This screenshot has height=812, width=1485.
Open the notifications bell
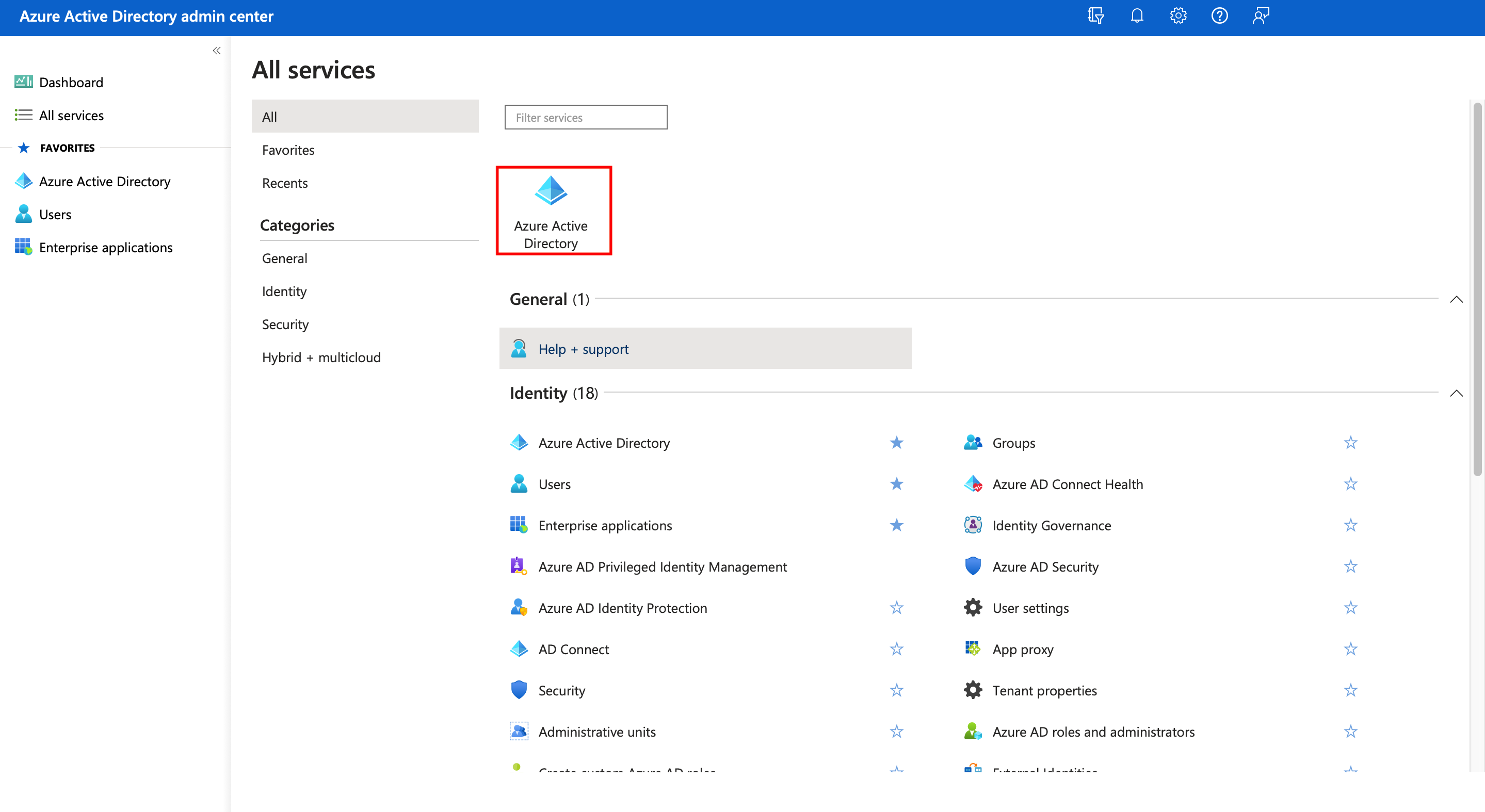coord(1137,16)
